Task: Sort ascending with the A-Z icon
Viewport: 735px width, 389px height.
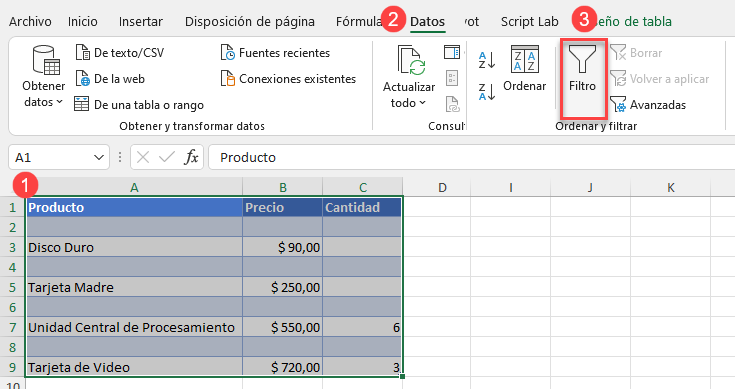Action: (487, 60)
